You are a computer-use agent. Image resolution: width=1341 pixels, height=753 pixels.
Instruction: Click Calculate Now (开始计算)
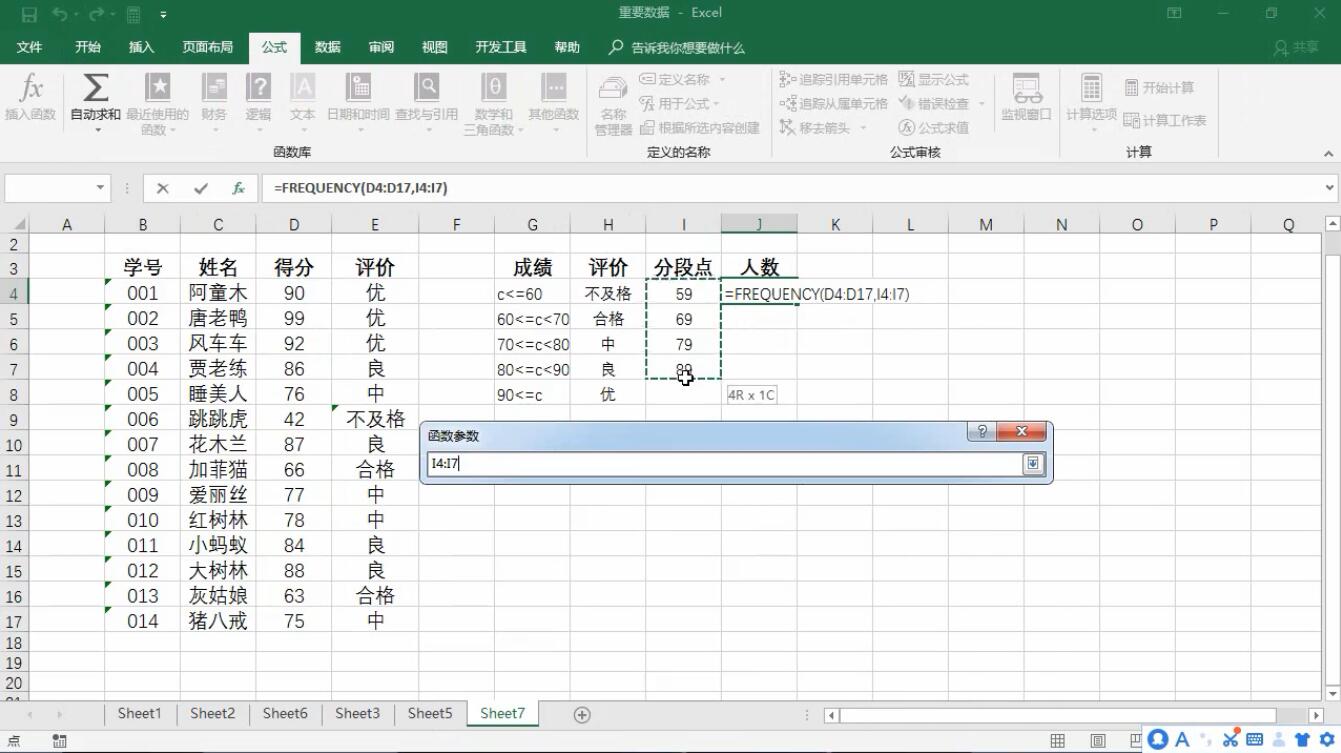point(1159,88)
